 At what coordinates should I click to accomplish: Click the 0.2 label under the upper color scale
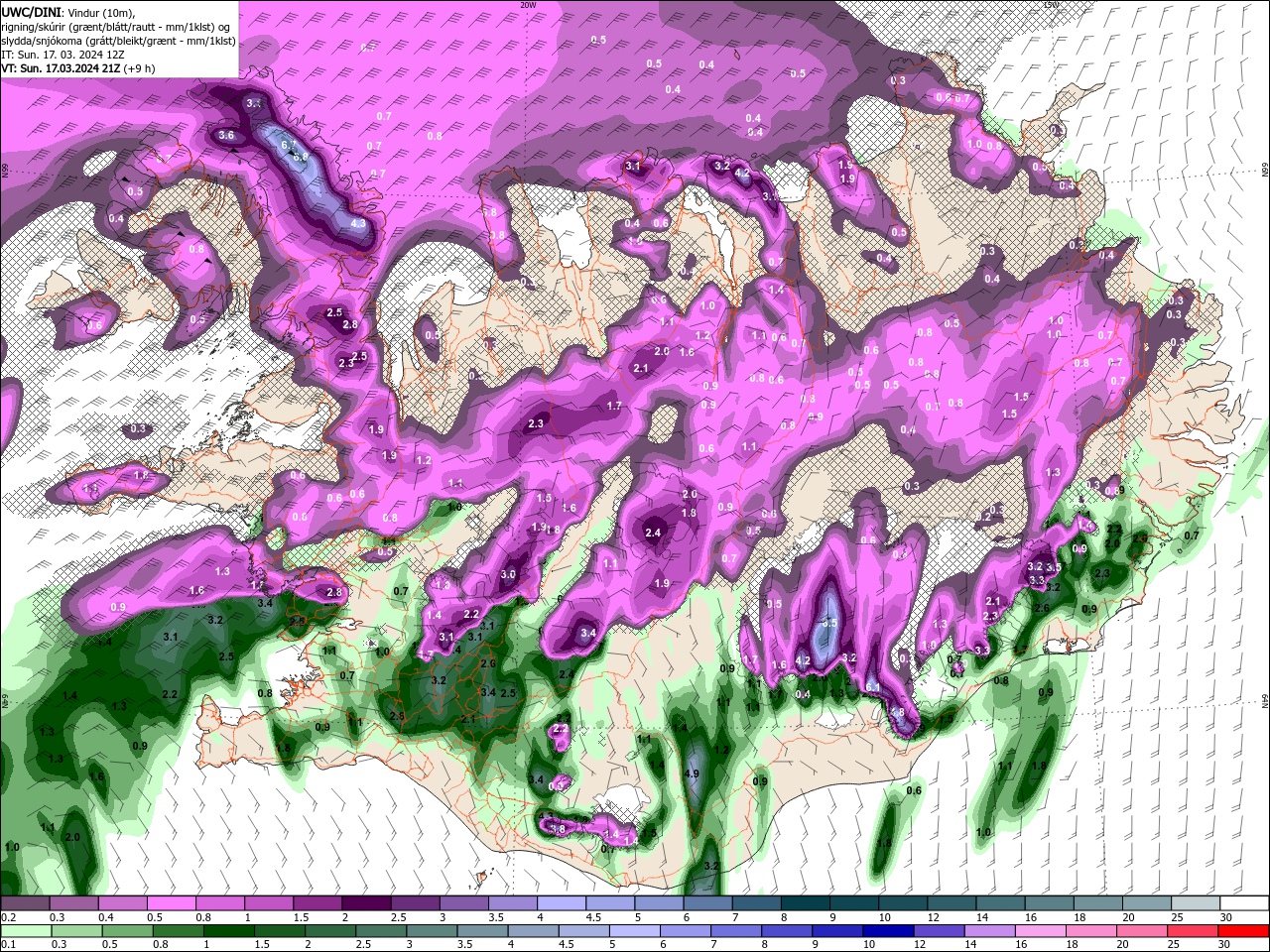click(x=9, y=917)
